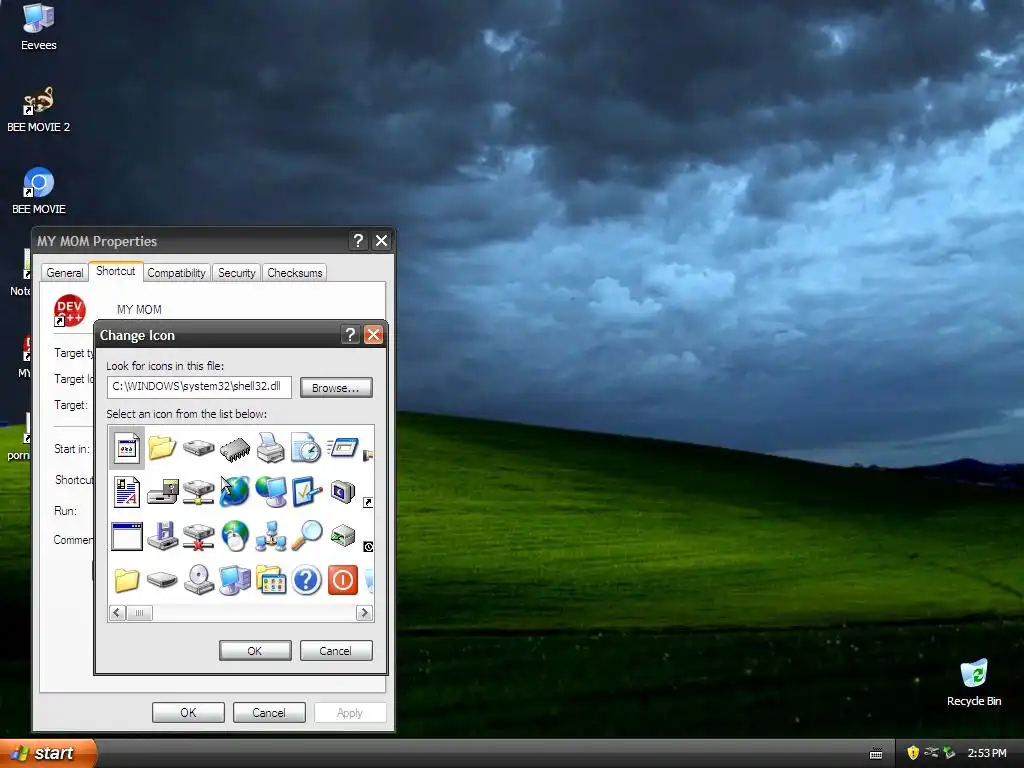Select the Eevees desktop icon
The height and width of the screenshot is (768, 1024).
(39, 27)
